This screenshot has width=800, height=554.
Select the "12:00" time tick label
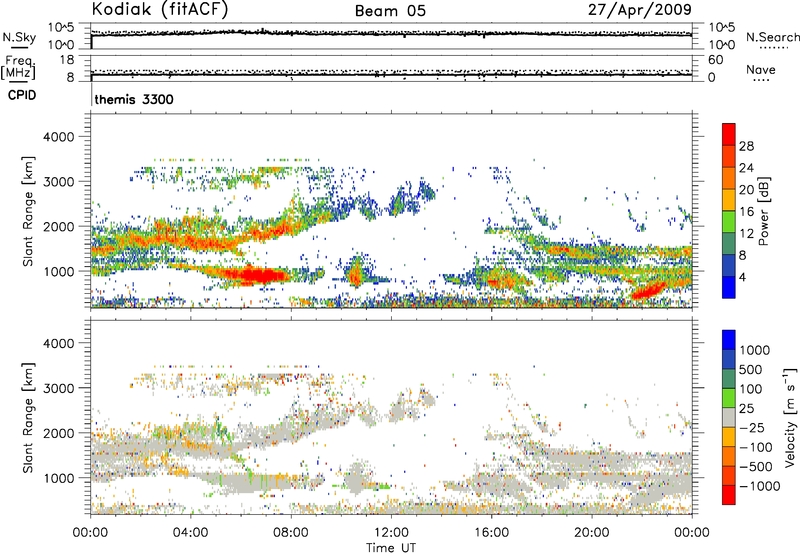click(391, 533)
